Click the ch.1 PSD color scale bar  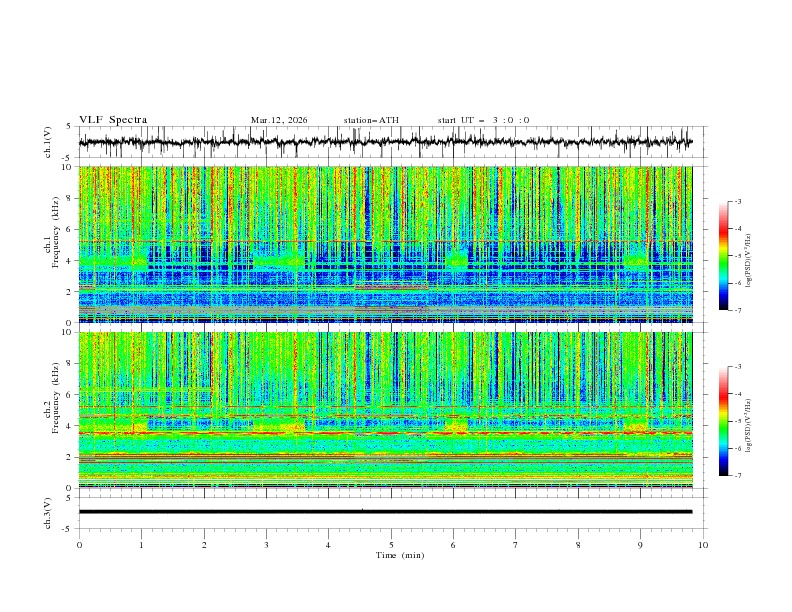[723, 256]
